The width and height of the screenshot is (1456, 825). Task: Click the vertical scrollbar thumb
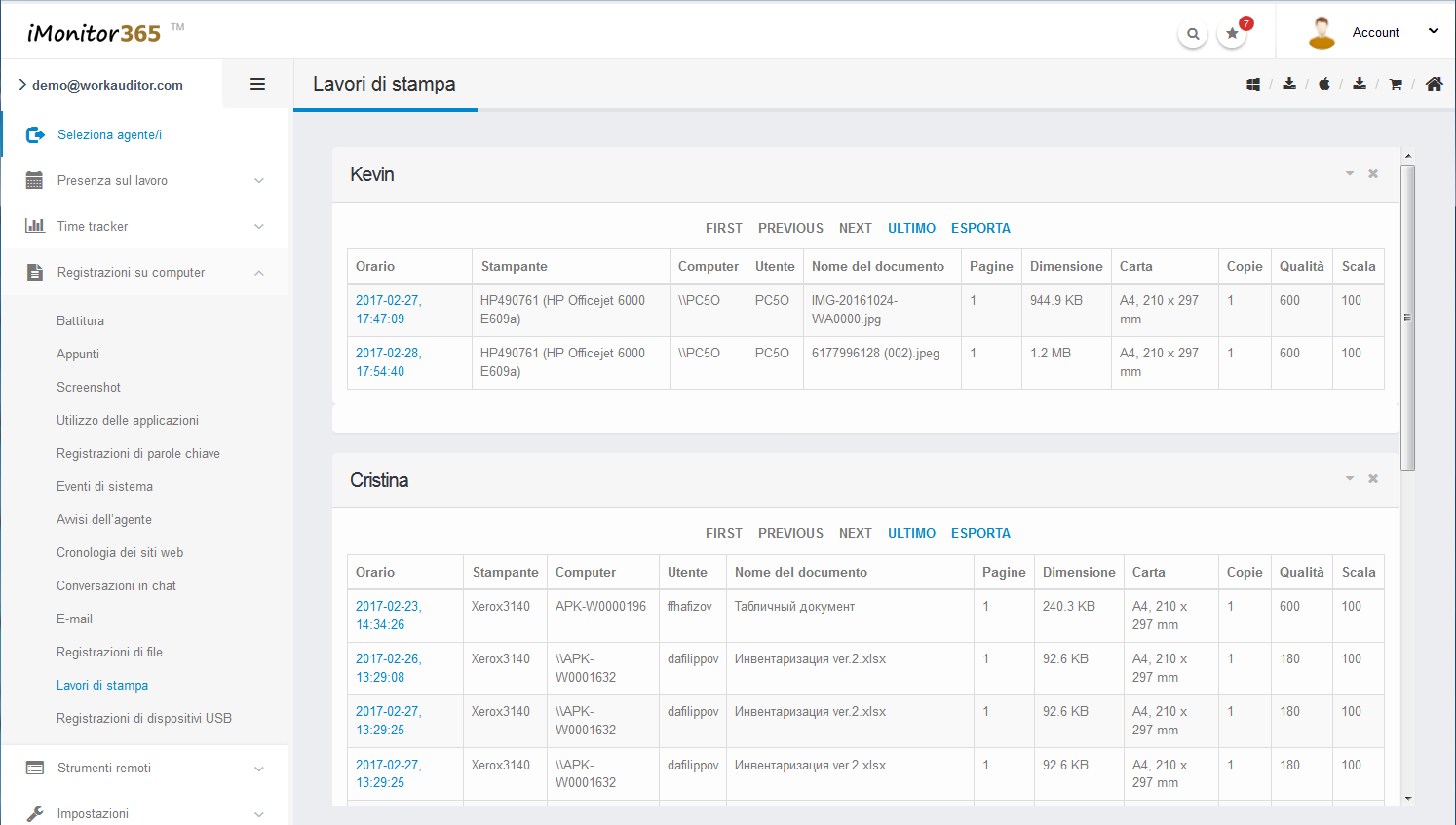[x=1407, y=318]
